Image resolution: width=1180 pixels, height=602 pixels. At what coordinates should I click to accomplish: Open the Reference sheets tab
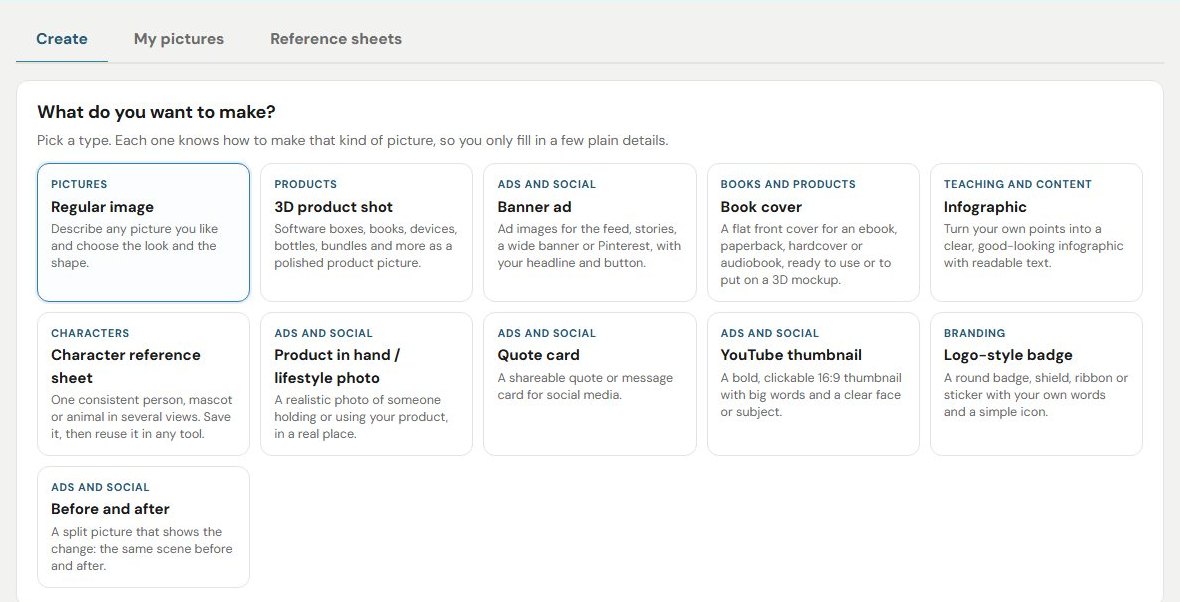[x=336, y=39]
